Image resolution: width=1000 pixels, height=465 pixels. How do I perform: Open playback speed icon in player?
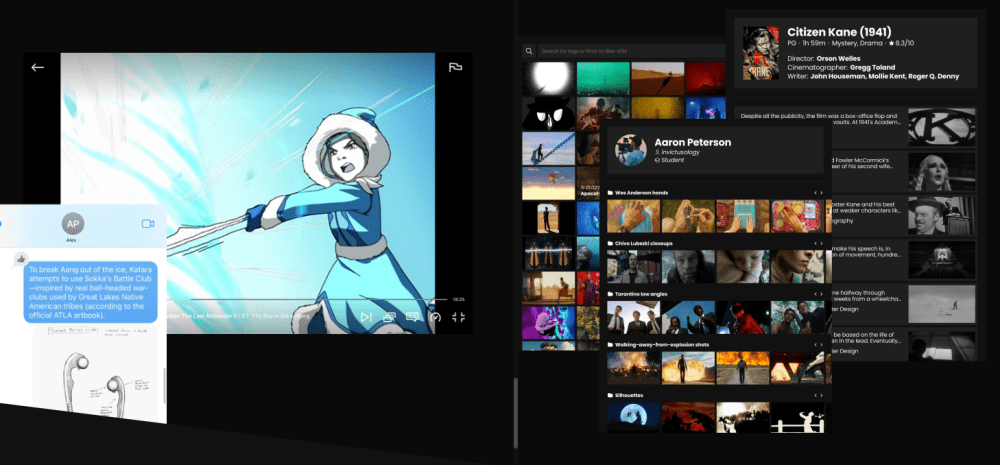coord(436,317)
